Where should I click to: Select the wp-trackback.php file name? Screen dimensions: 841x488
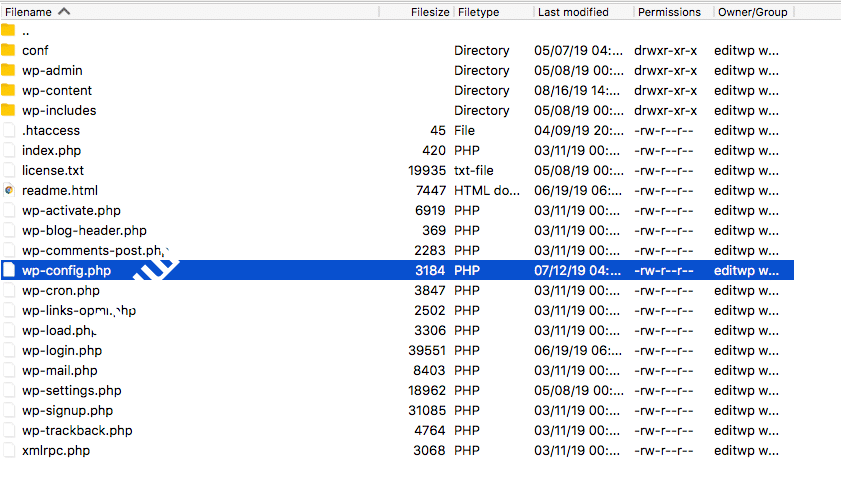(77, 431)
